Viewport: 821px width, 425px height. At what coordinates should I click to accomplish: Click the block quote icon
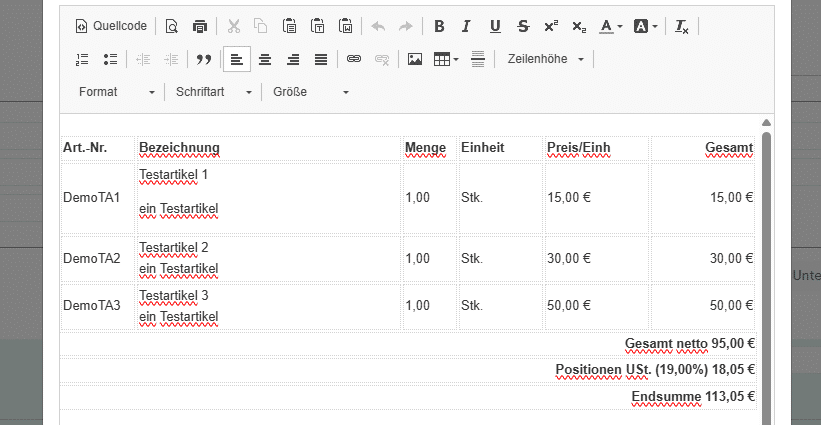point(204,59)
